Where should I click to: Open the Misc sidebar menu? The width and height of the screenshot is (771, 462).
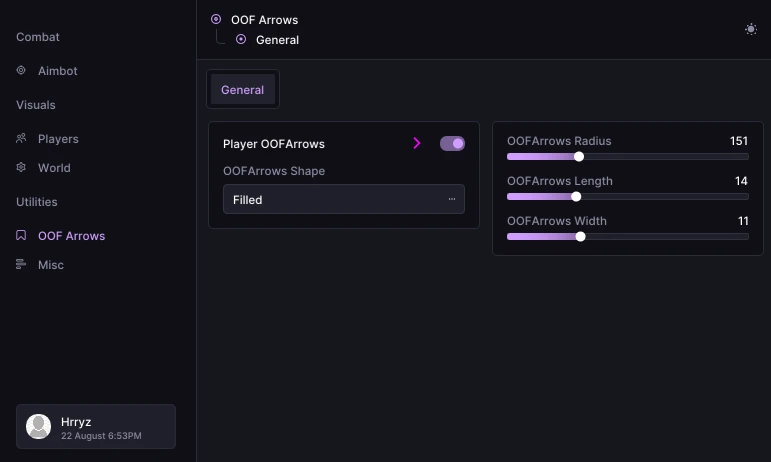click(51, 265)
